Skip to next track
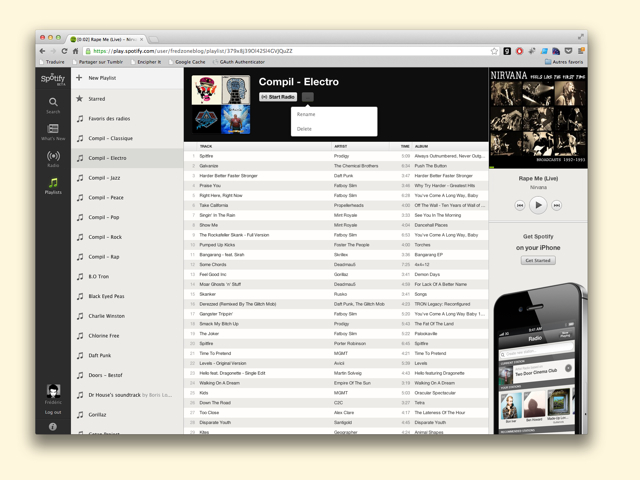The height and width of the screenshot is (480, 640). 556,205
